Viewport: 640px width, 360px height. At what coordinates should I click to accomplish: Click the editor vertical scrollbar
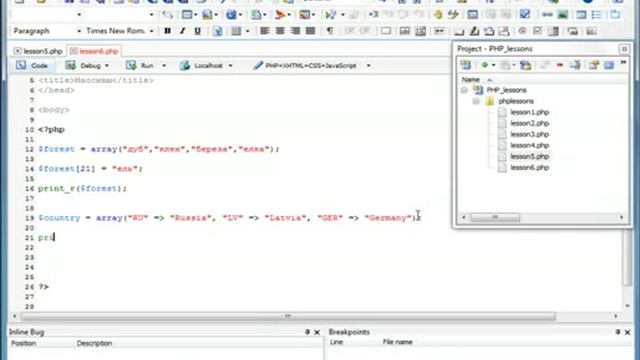pyautogui.click(x=627, y=257)
